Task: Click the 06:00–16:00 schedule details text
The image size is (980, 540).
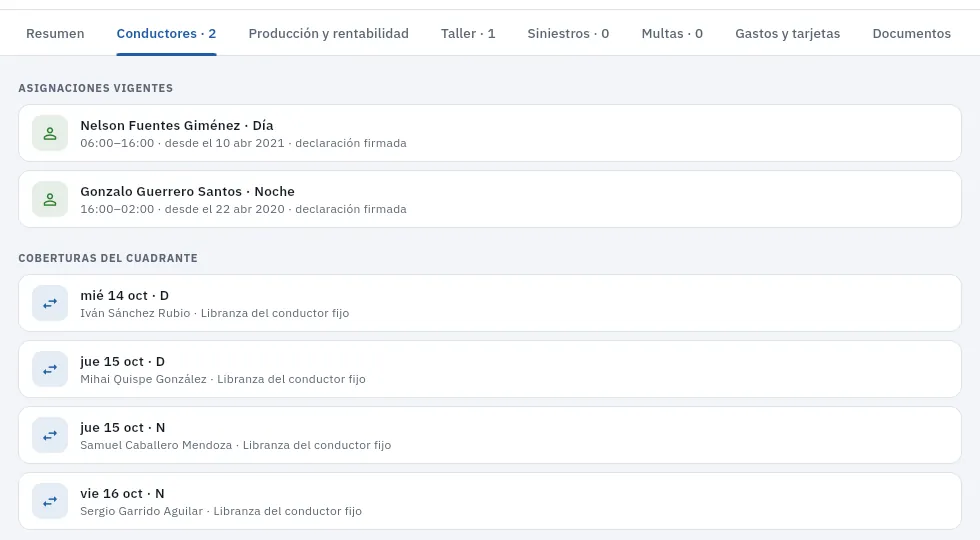Action: (x=243, y=143)
